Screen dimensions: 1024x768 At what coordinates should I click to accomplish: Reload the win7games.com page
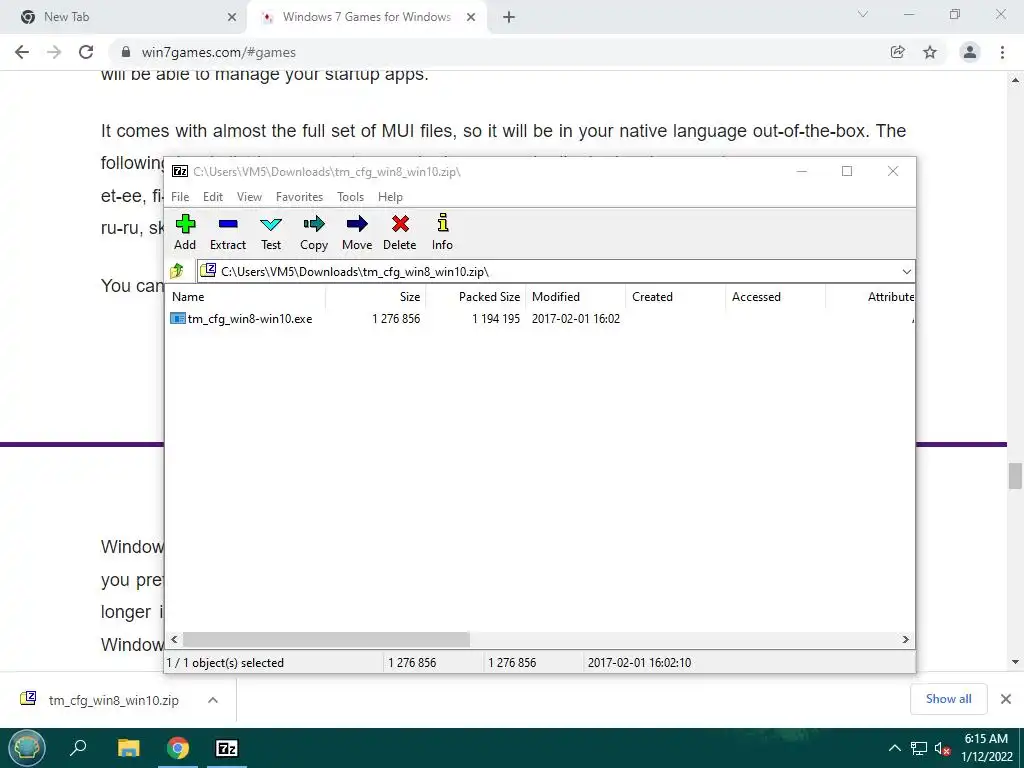coord(86,52)
